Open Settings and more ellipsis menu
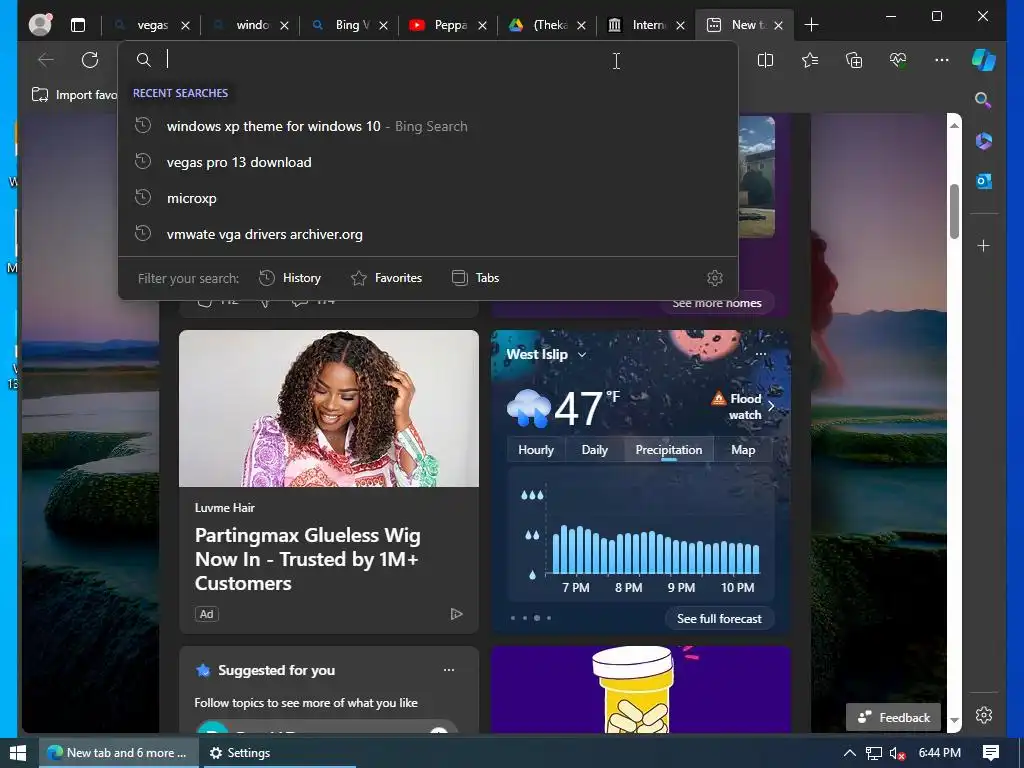1024x768 pixels. pyautogui.click(x=942, y=60)
